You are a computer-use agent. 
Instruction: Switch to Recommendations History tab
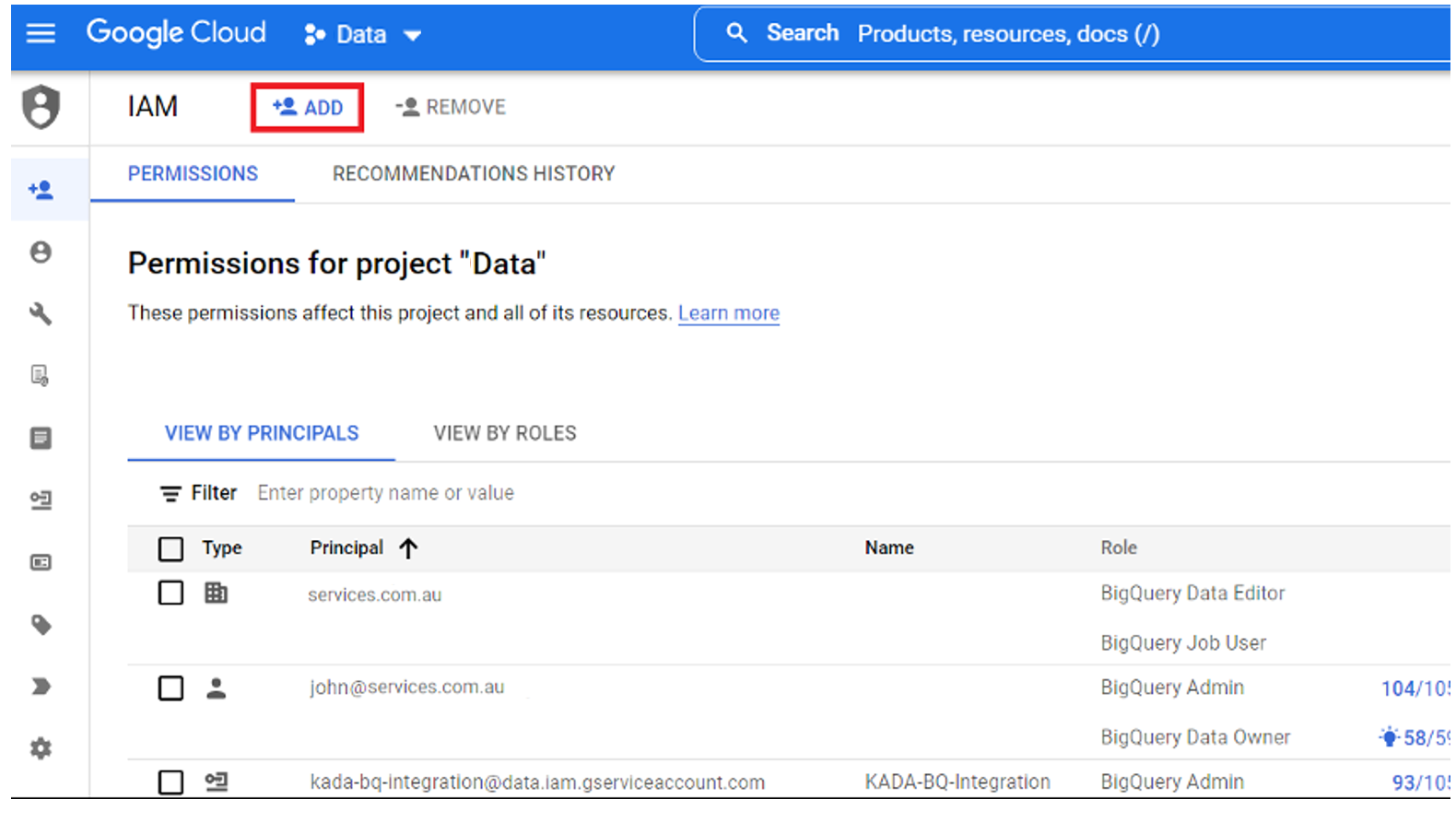click(x=473, y=173)
